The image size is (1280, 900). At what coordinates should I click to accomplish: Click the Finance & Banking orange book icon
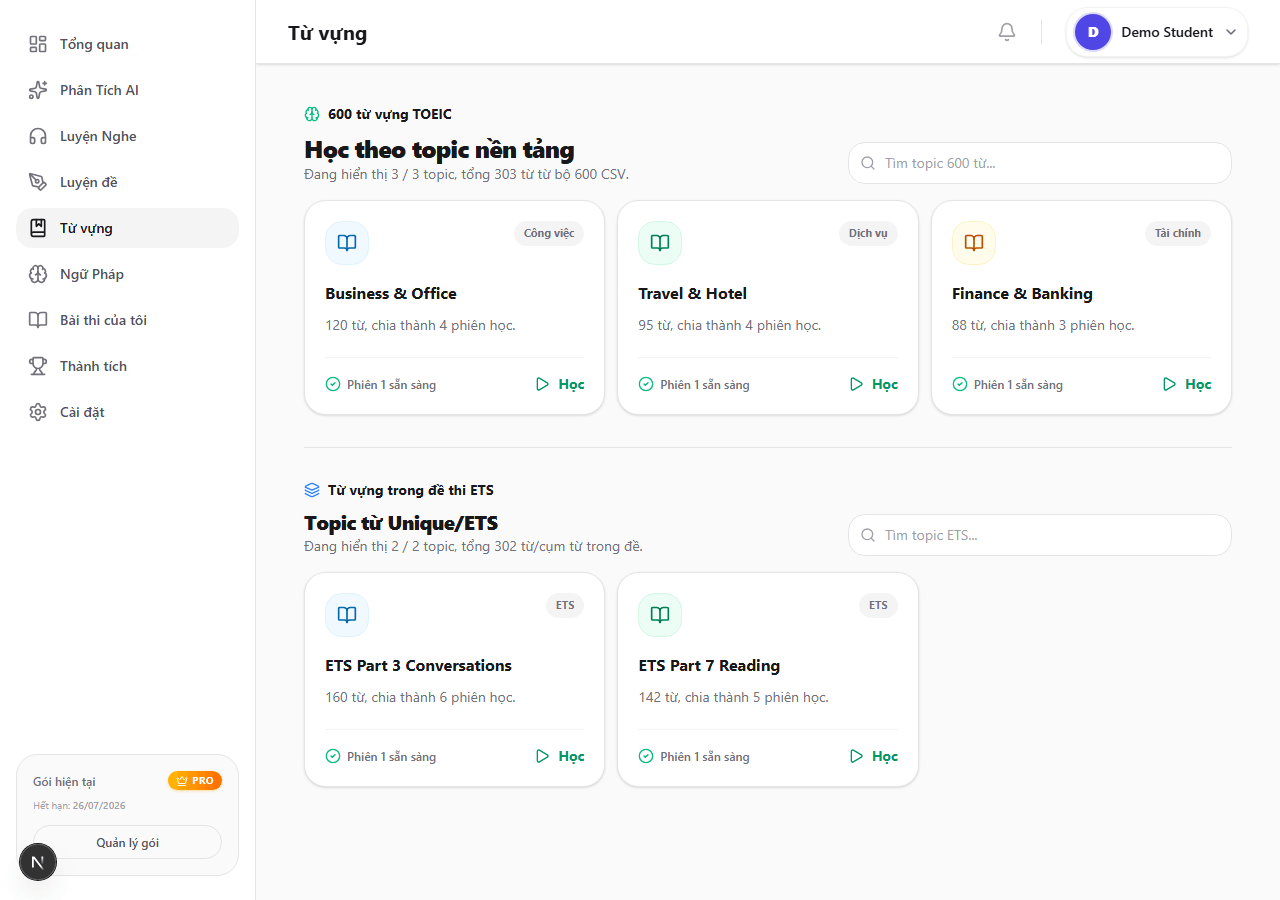pos(974,243)
